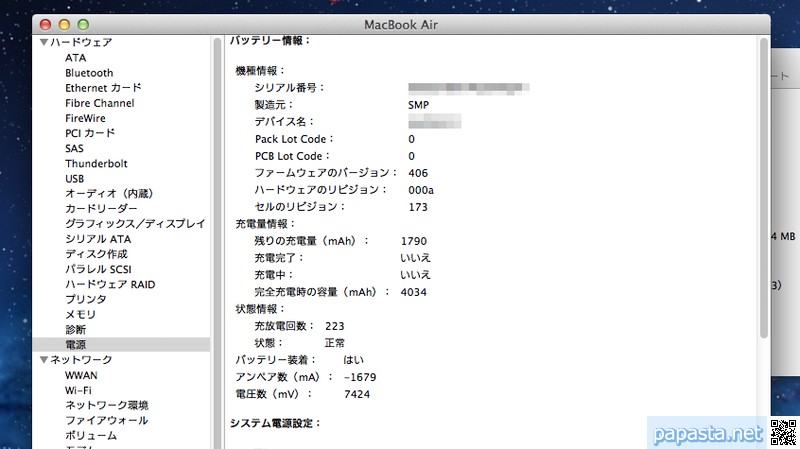Collapse the ハードウェア tree section
The height and width of the screenshot is (449, 800).
(44, 43)
